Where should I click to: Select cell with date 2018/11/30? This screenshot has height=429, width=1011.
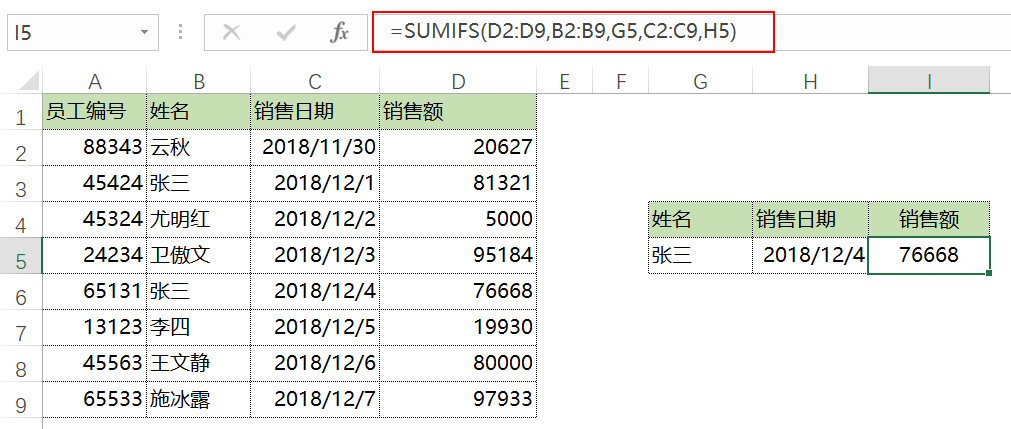point(315,148)
